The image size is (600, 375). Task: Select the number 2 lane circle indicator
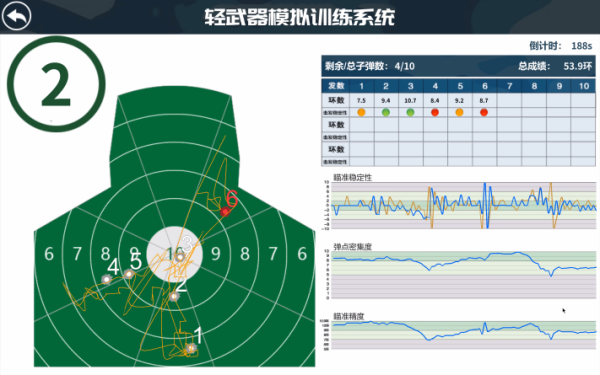coord(56,84)
